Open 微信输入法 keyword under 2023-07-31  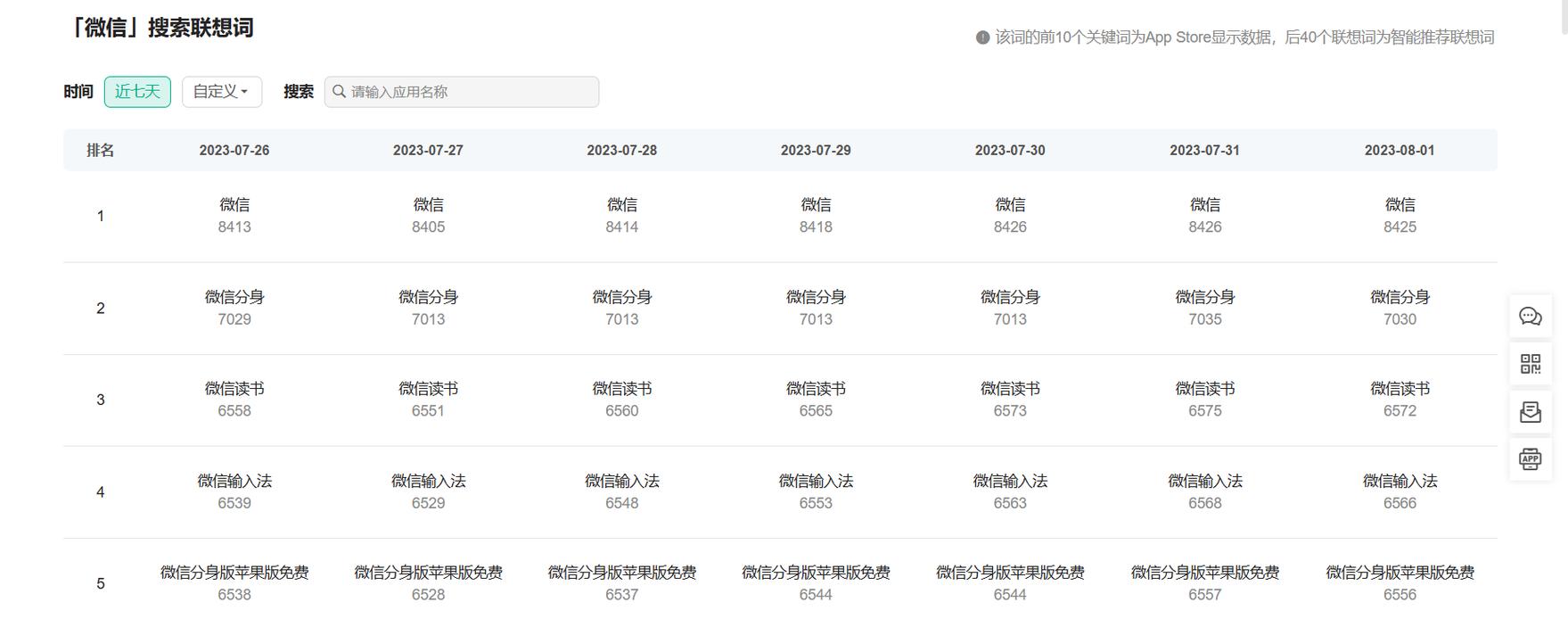click(x=1204, y=482)
